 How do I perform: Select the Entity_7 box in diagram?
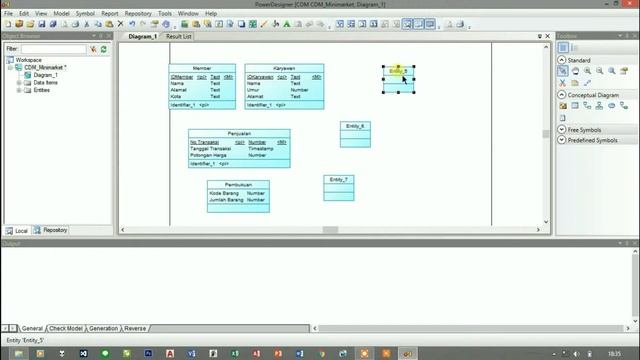pyautogui.click(x=339, y=188)
